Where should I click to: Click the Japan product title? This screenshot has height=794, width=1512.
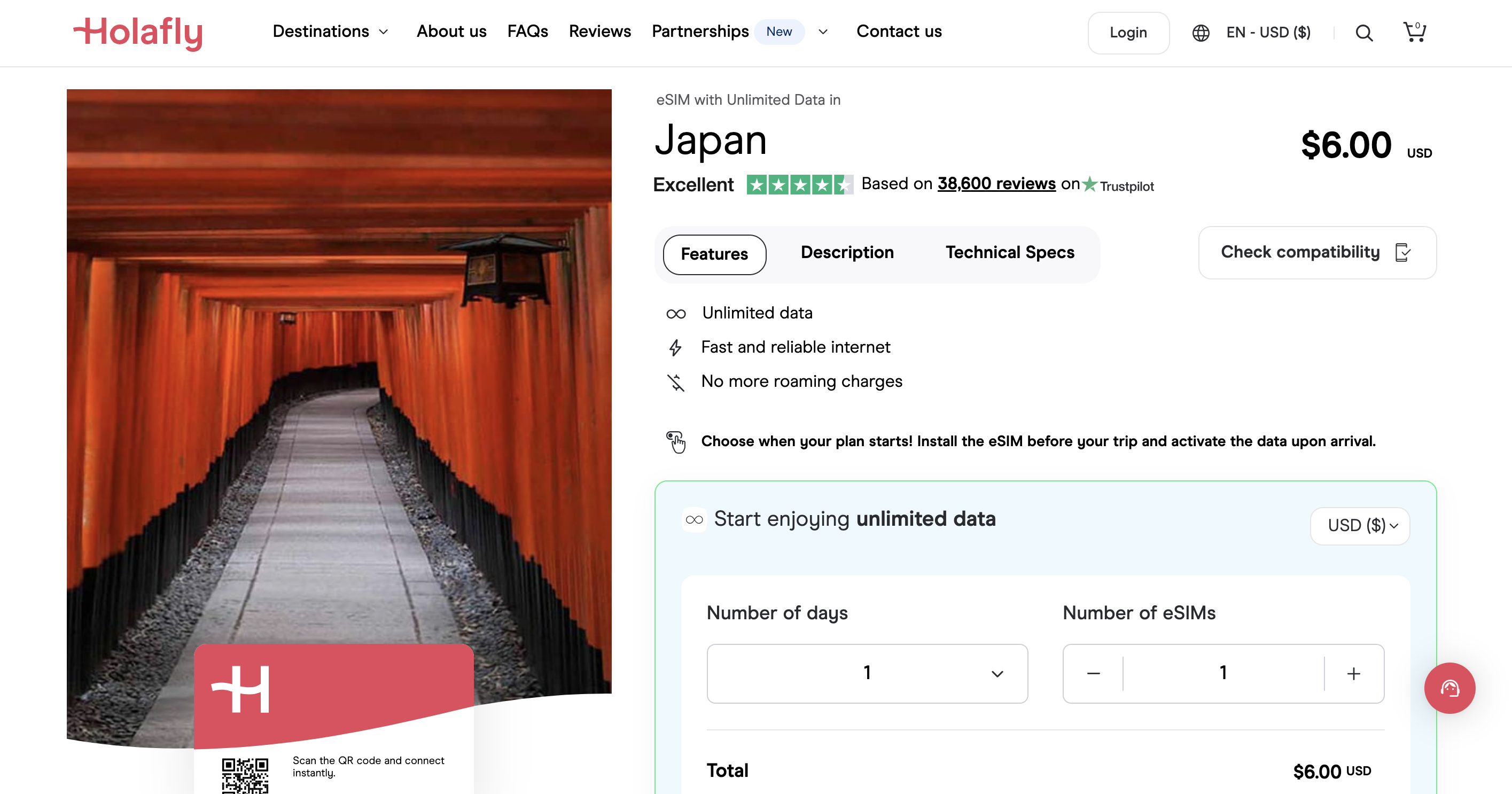tap(710, 141)
